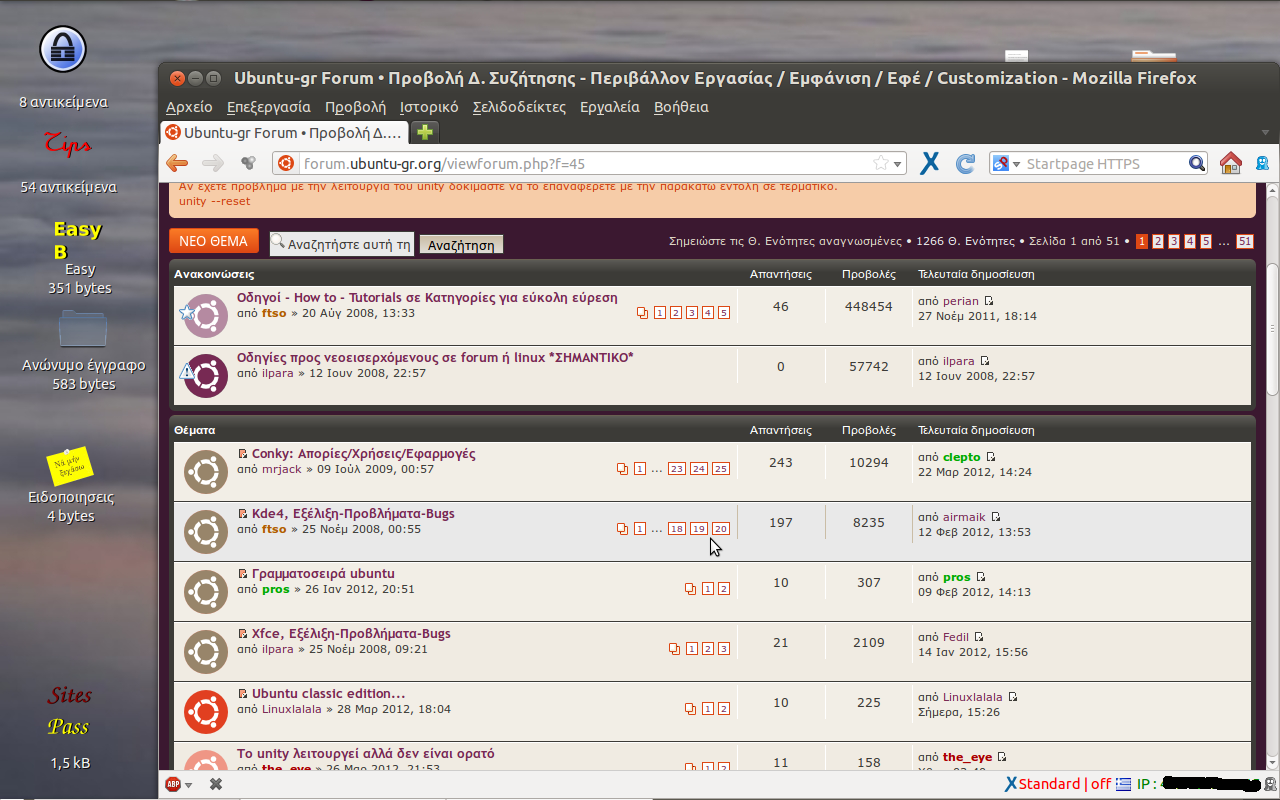Open the KeePassX lock icon on the desktop
Screen dimensions: 1280x800
63,50
